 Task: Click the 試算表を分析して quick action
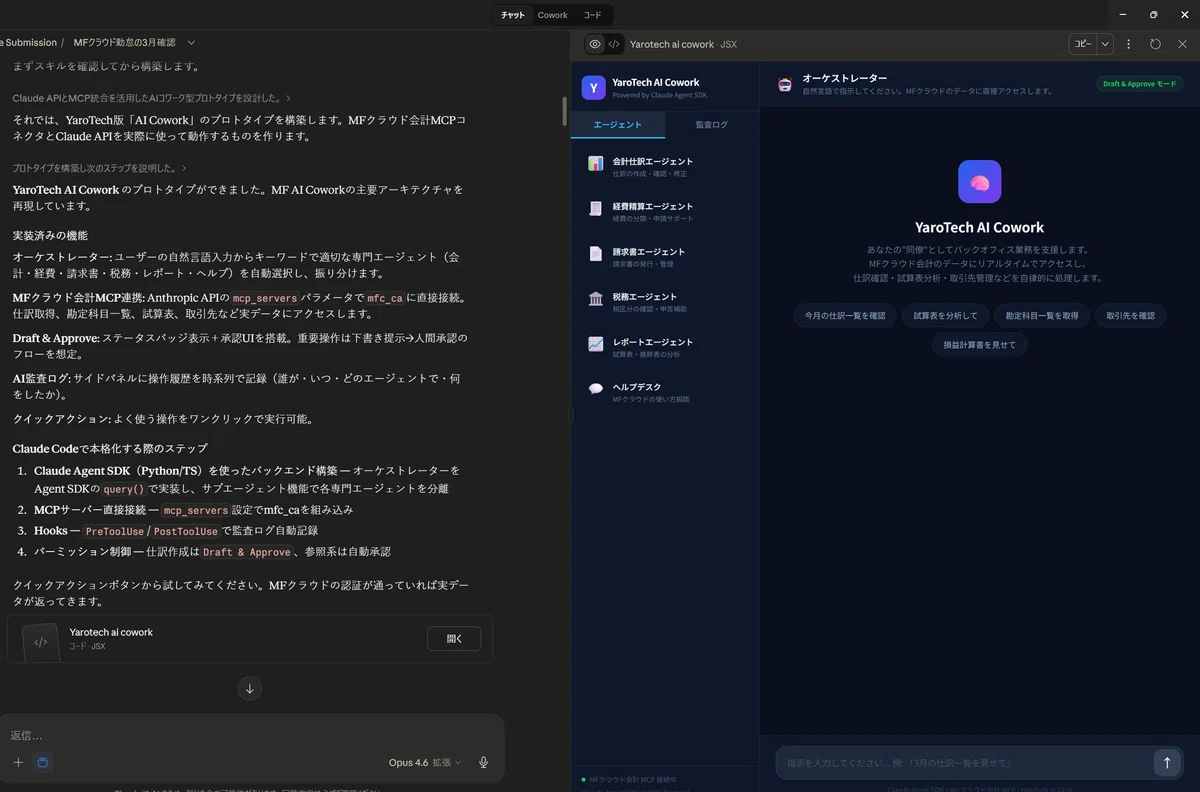[x=945, y=315]
